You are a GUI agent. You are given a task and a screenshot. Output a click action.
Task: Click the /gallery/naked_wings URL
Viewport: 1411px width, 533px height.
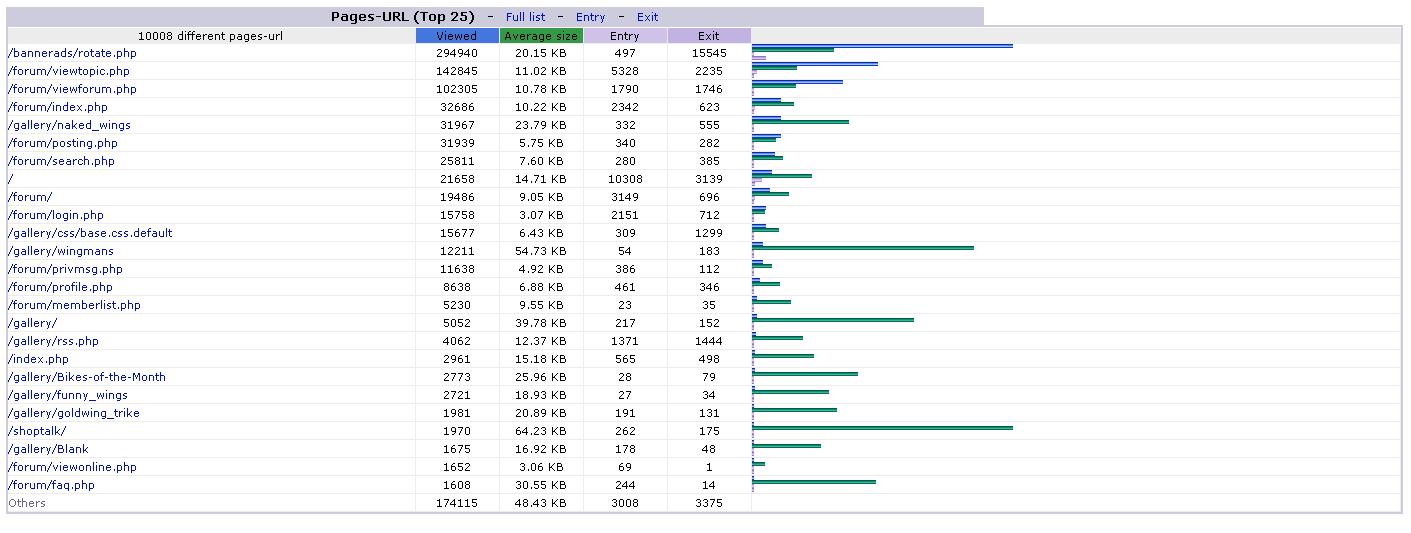(x=69, y=125)
